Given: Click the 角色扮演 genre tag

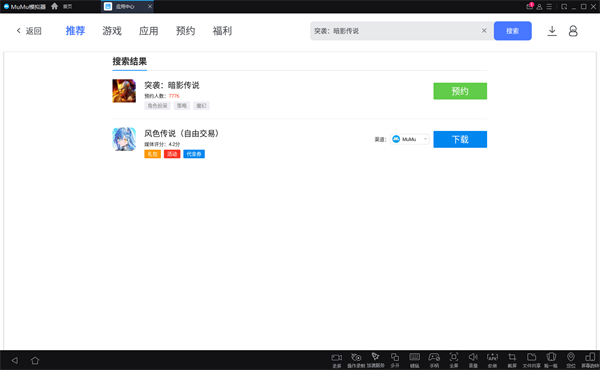Looking at the screenshot, I should click(157, 106).
